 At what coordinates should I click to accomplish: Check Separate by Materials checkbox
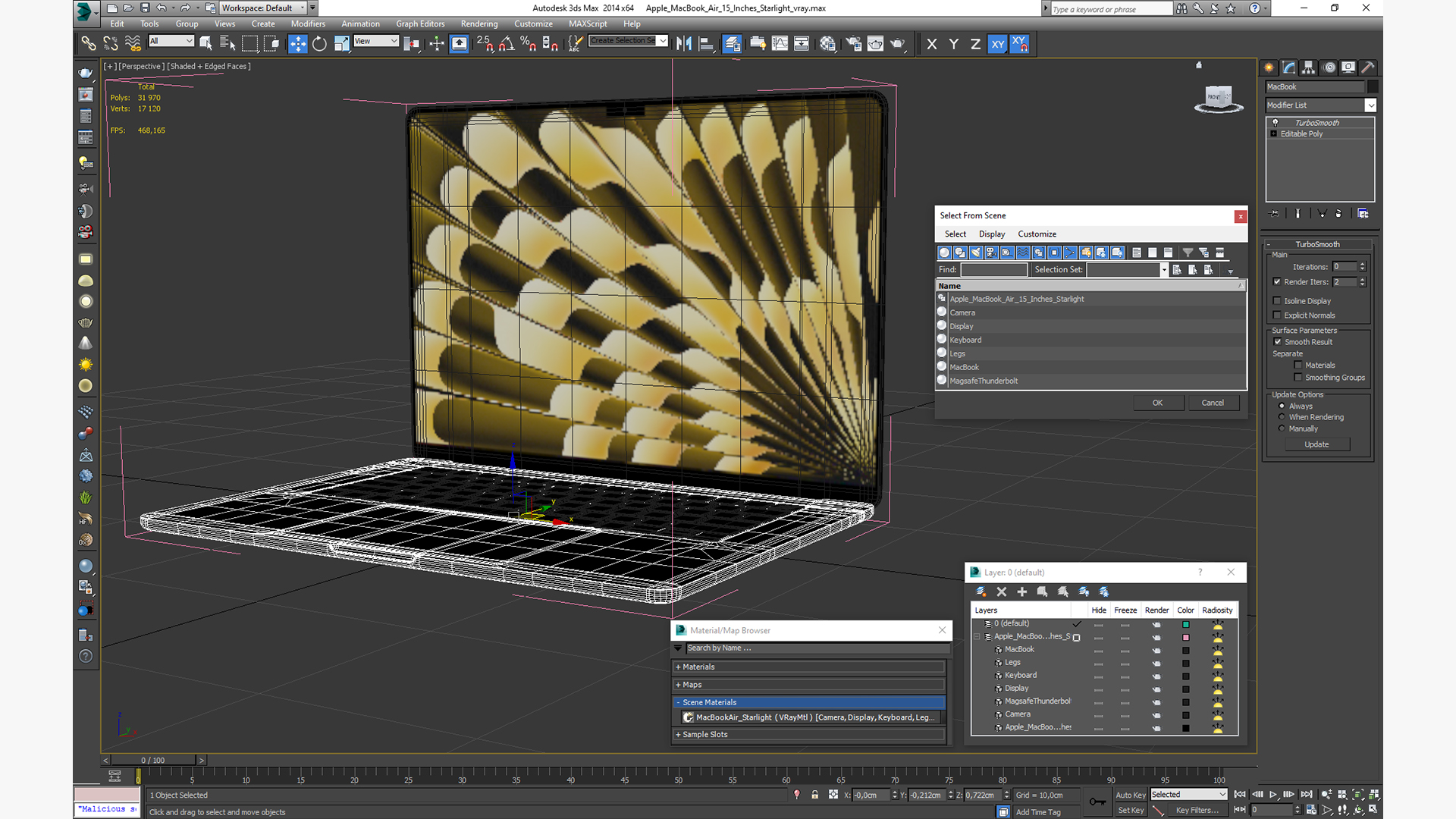click(1298, 366)
